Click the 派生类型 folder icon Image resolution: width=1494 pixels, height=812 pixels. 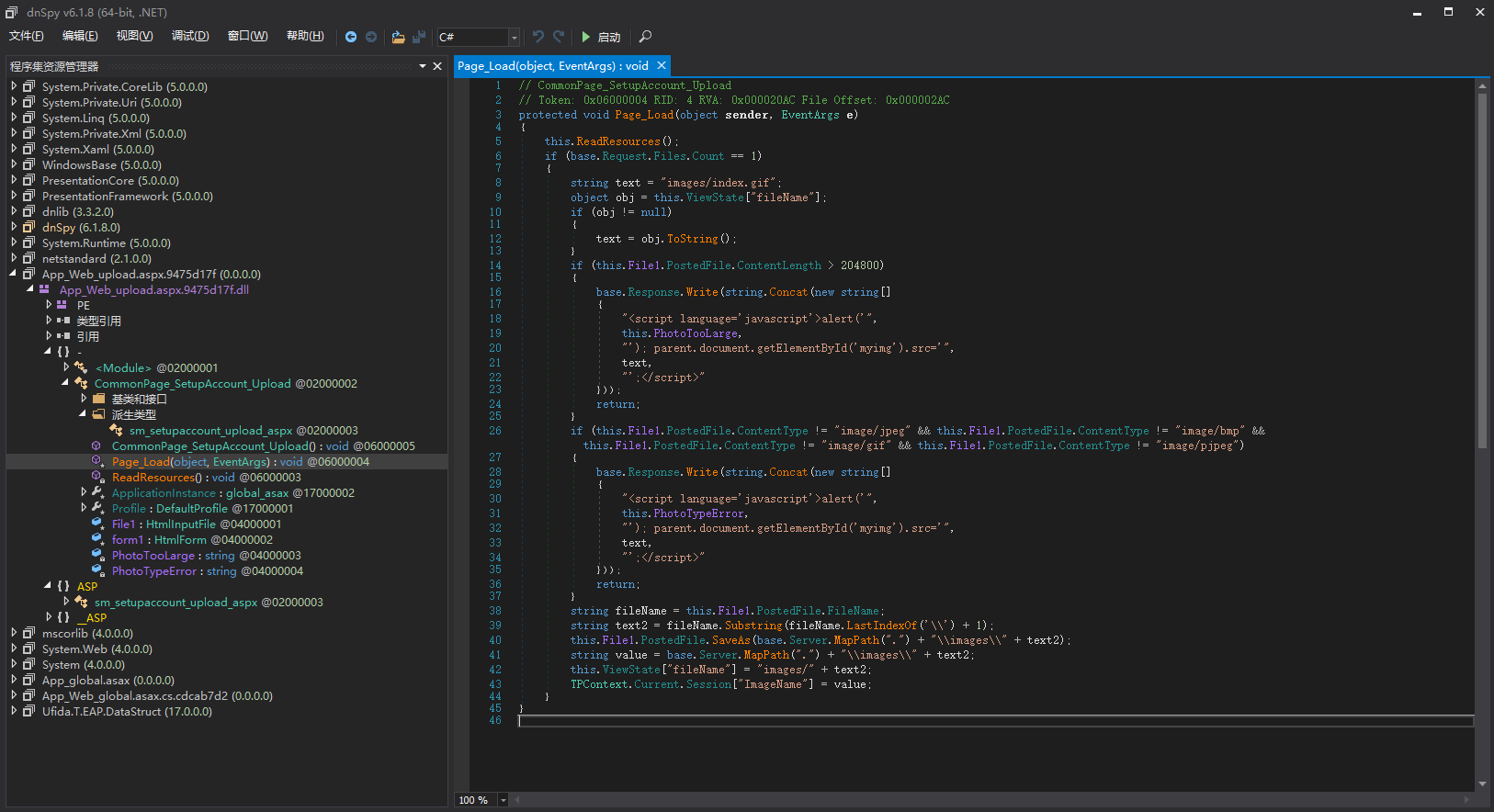98,414
